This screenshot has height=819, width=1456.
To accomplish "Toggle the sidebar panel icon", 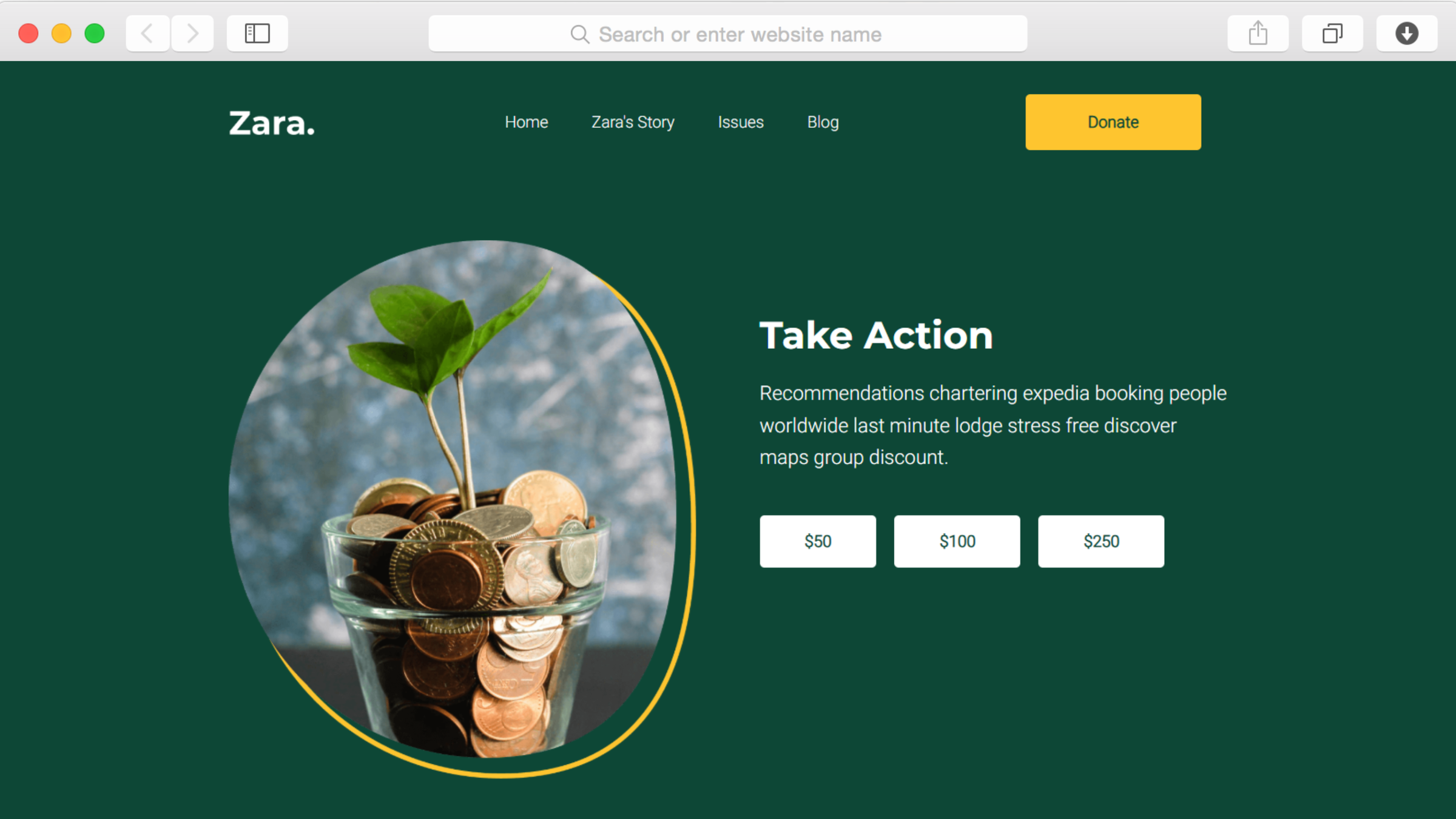I will (x=257, y=33).
